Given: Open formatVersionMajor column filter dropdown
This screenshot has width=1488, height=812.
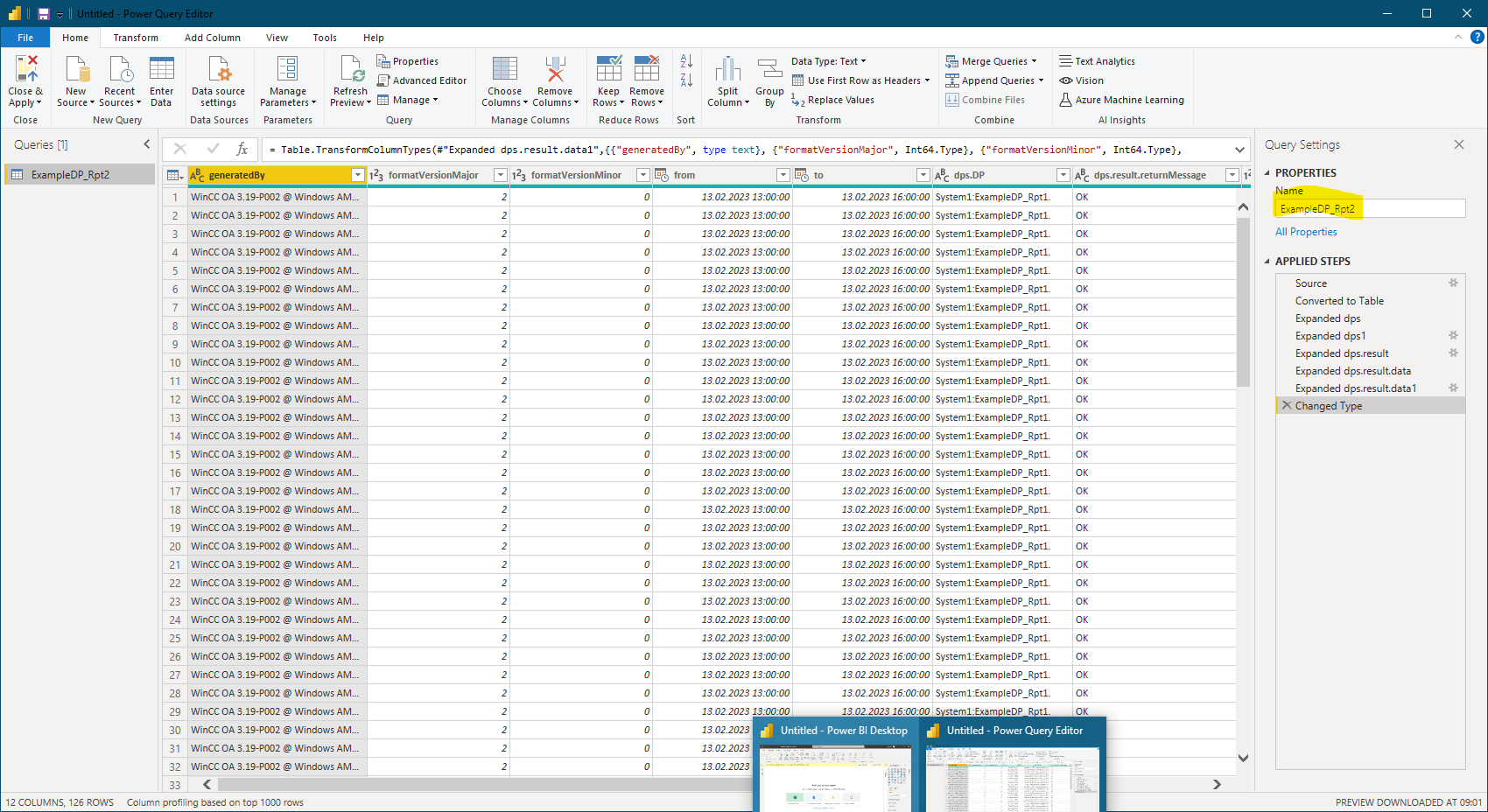Looking at the screenshot, I should click(x=501, y=175).
